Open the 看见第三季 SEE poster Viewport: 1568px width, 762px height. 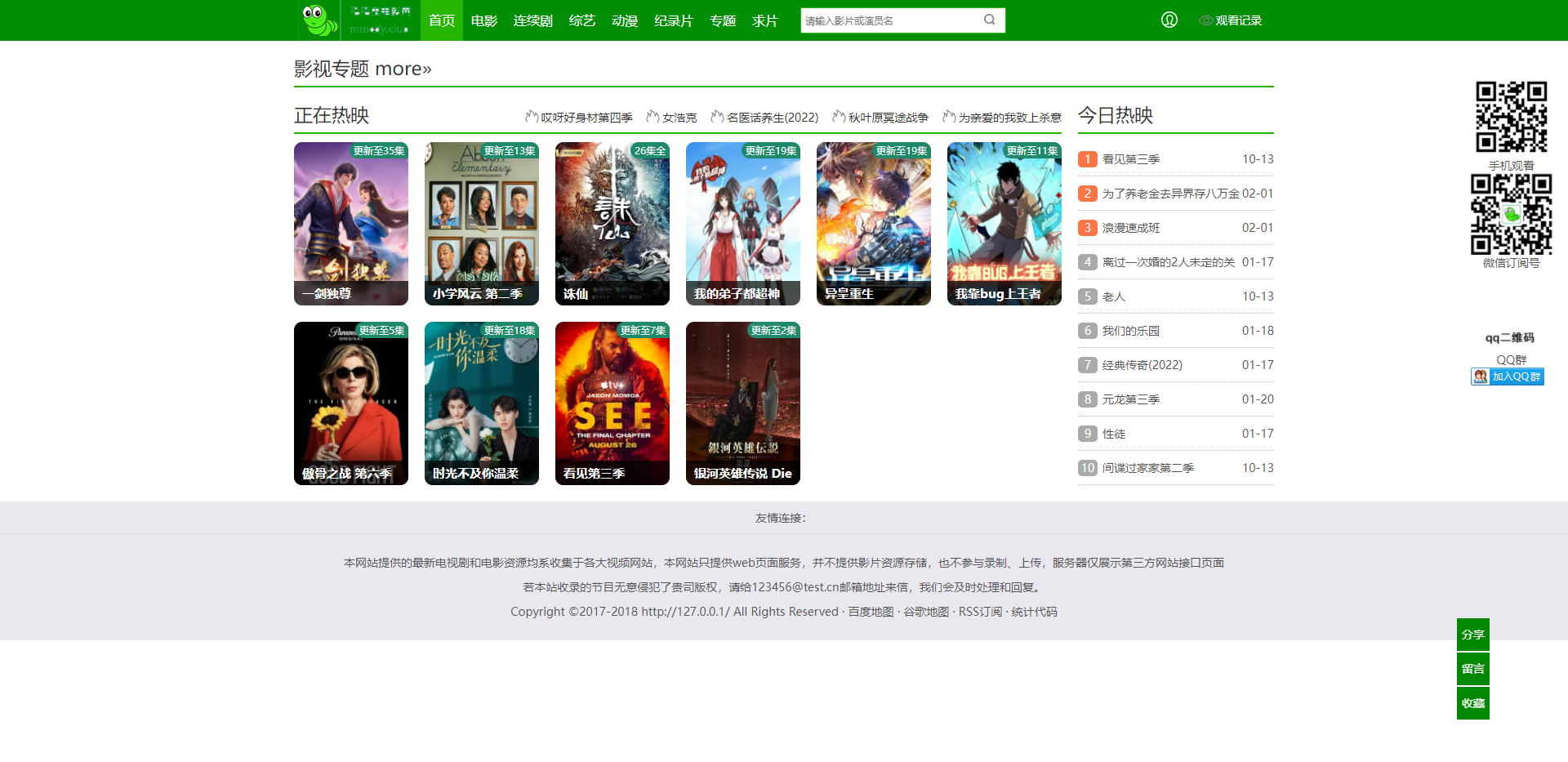(612, 403)
